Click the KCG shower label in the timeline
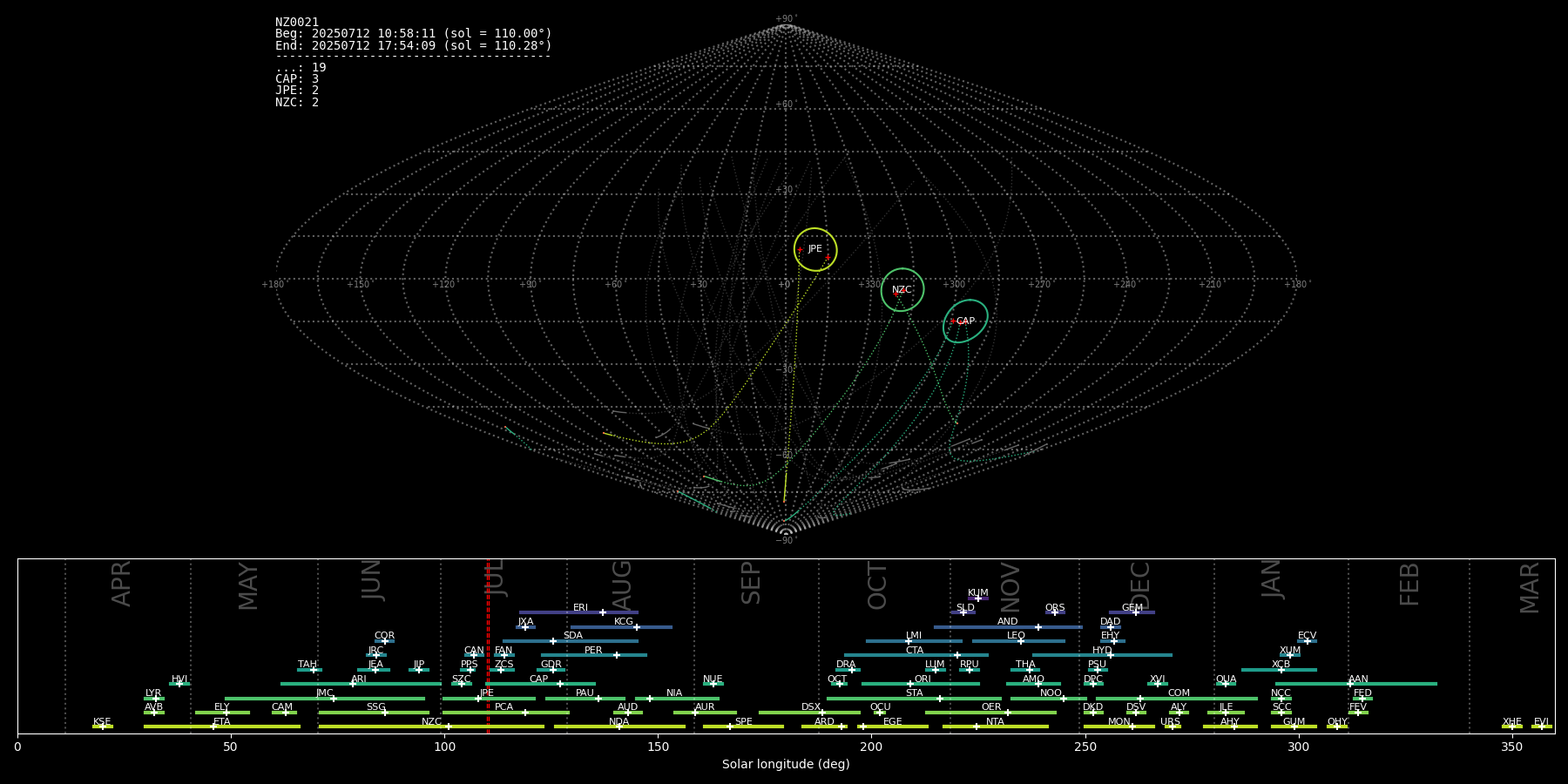1568x784 pixels. (624, 622)
